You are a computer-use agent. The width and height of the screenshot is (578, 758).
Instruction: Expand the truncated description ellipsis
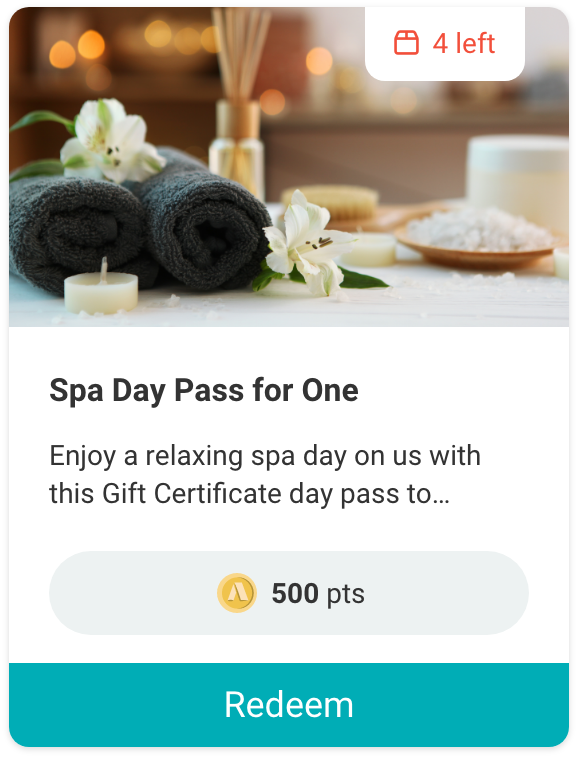[441, 494]
